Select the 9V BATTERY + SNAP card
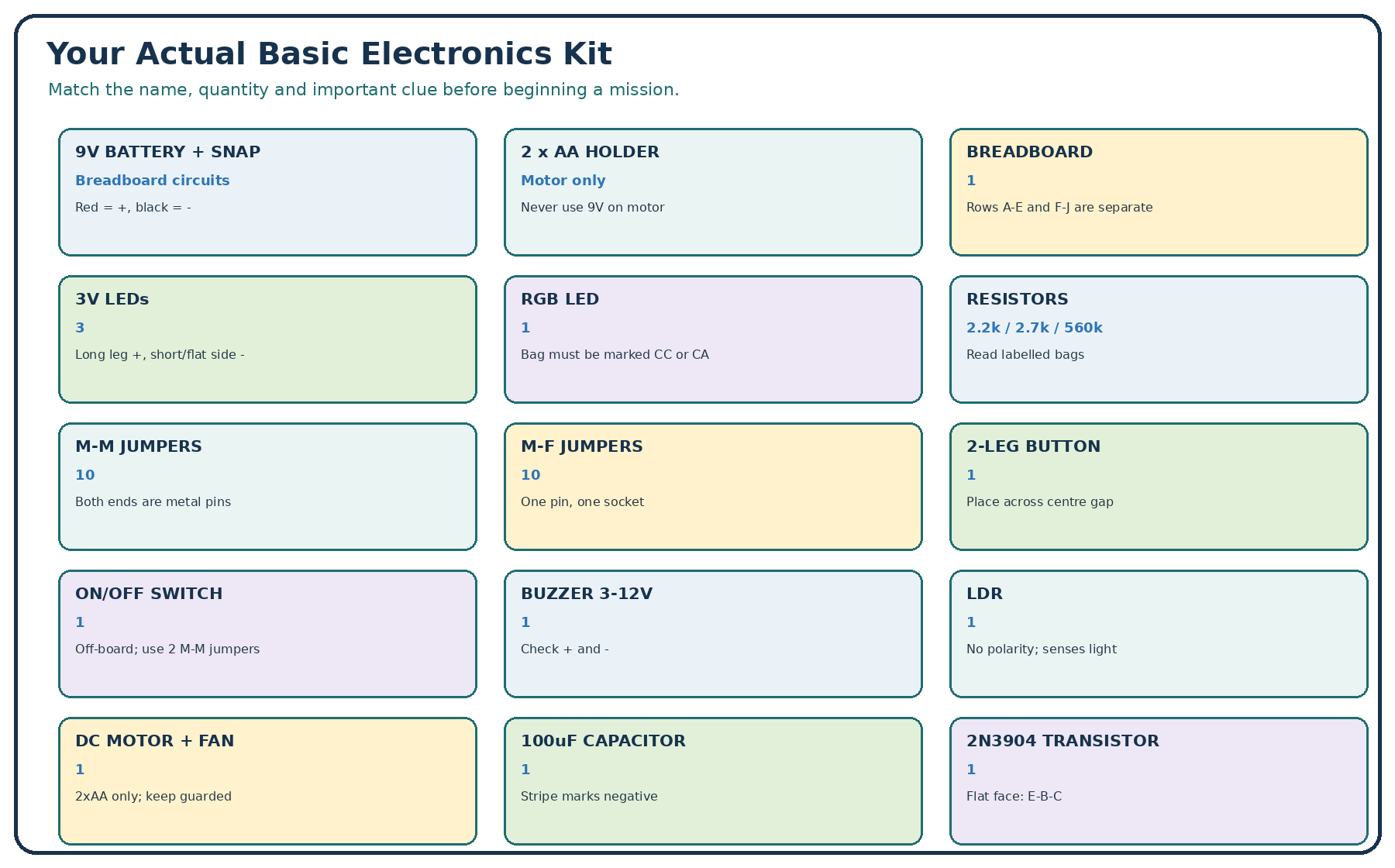Viewport: 1395px width, 868px height. pyautogui.click(x=267, y=192)
